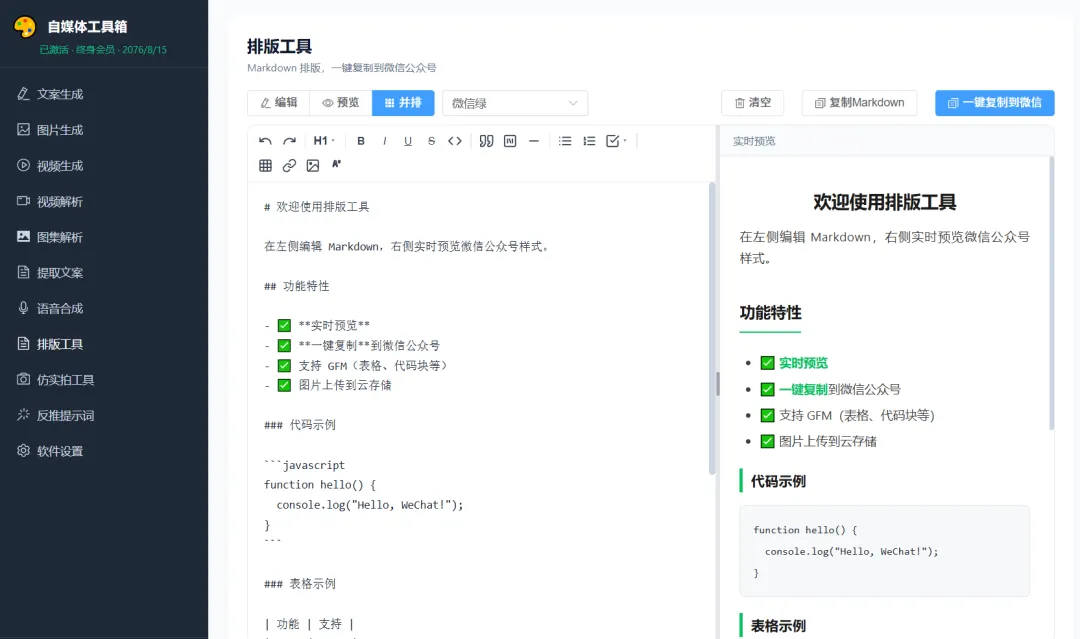The image size is (1080, 639).
Task: Click the editor pane vertical scrollbar
Action: click(712, 329)
